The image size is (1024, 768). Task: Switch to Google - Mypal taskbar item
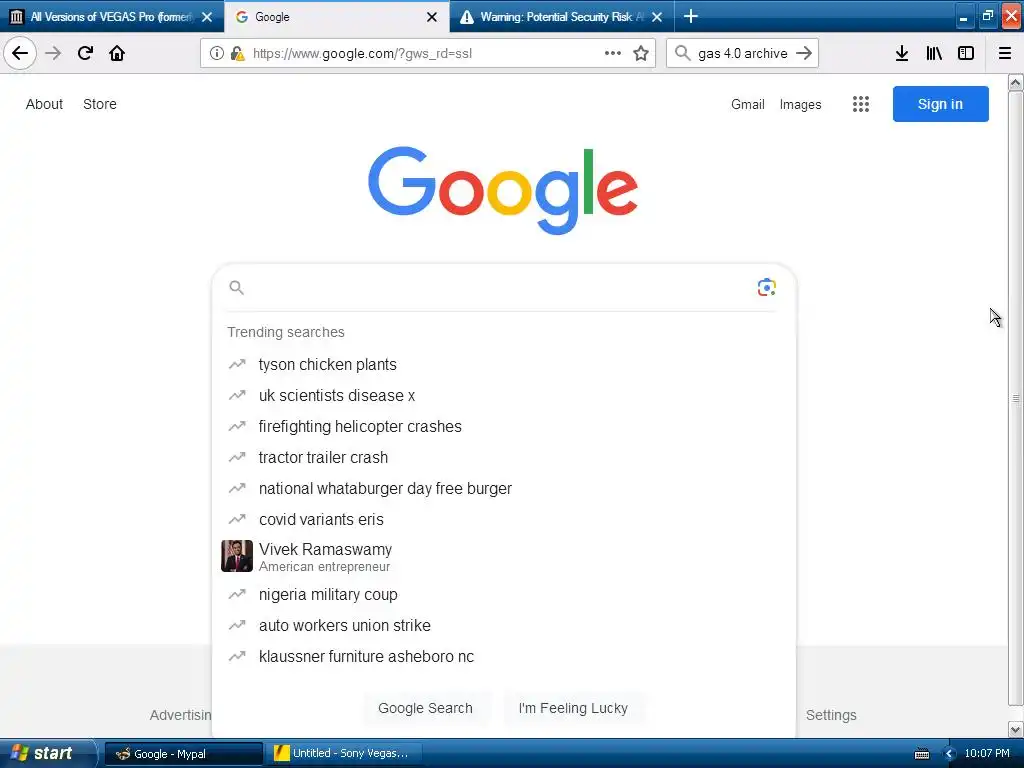184,754
